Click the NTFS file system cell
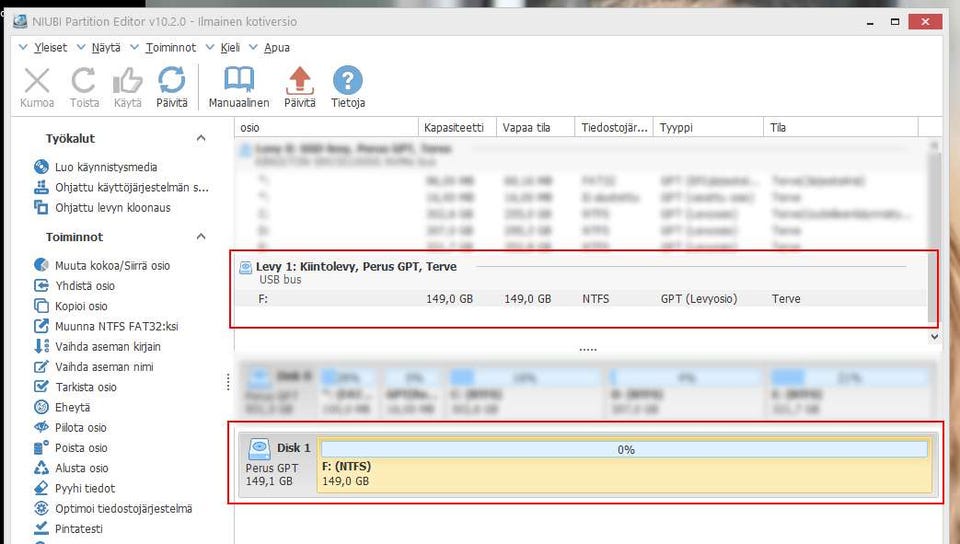Viewport: 960px width, 544px height. tap(595, 299)
